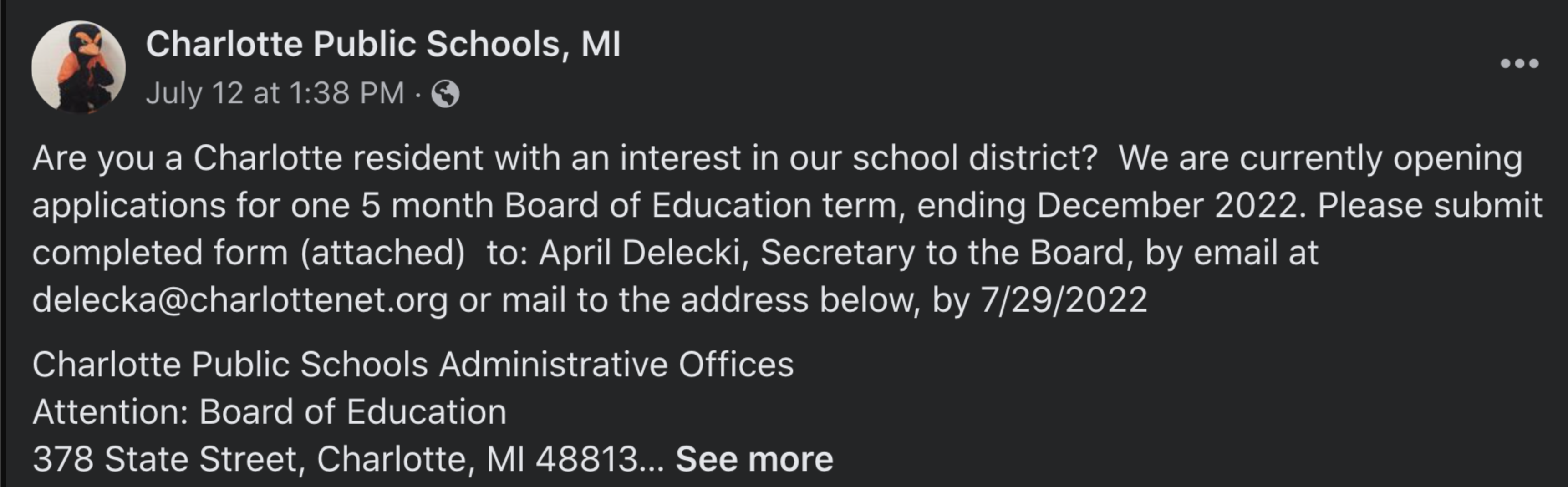Open the Charlotte Public Schools mascot avatar

click(x=78, y=67)
